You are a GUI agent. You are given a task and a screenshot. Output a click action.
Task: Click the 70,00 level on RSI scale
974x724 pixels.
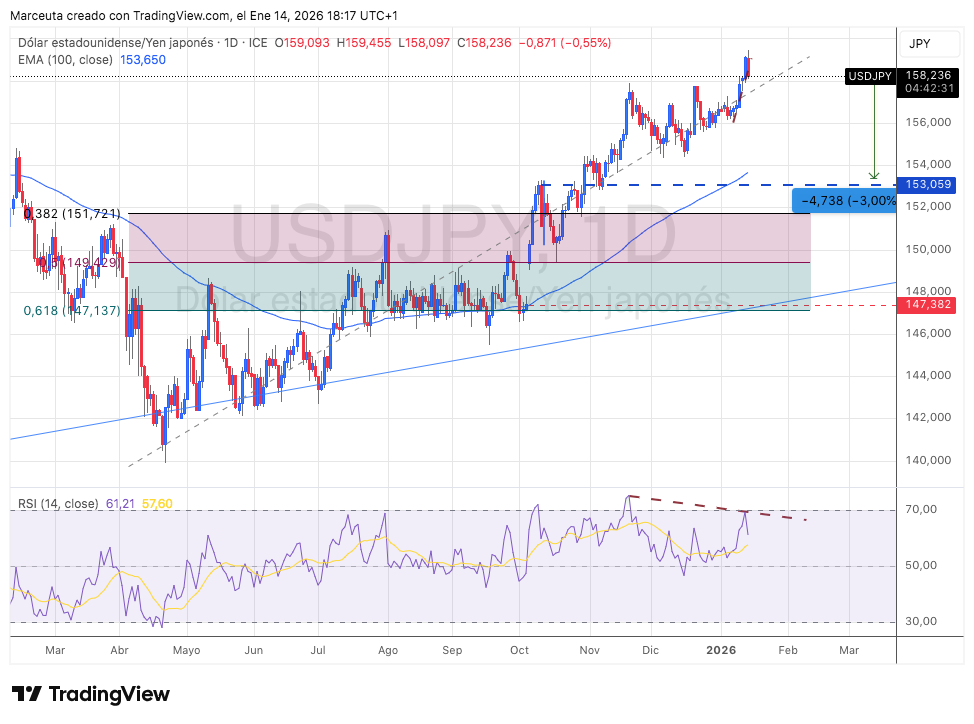(921, 510)
